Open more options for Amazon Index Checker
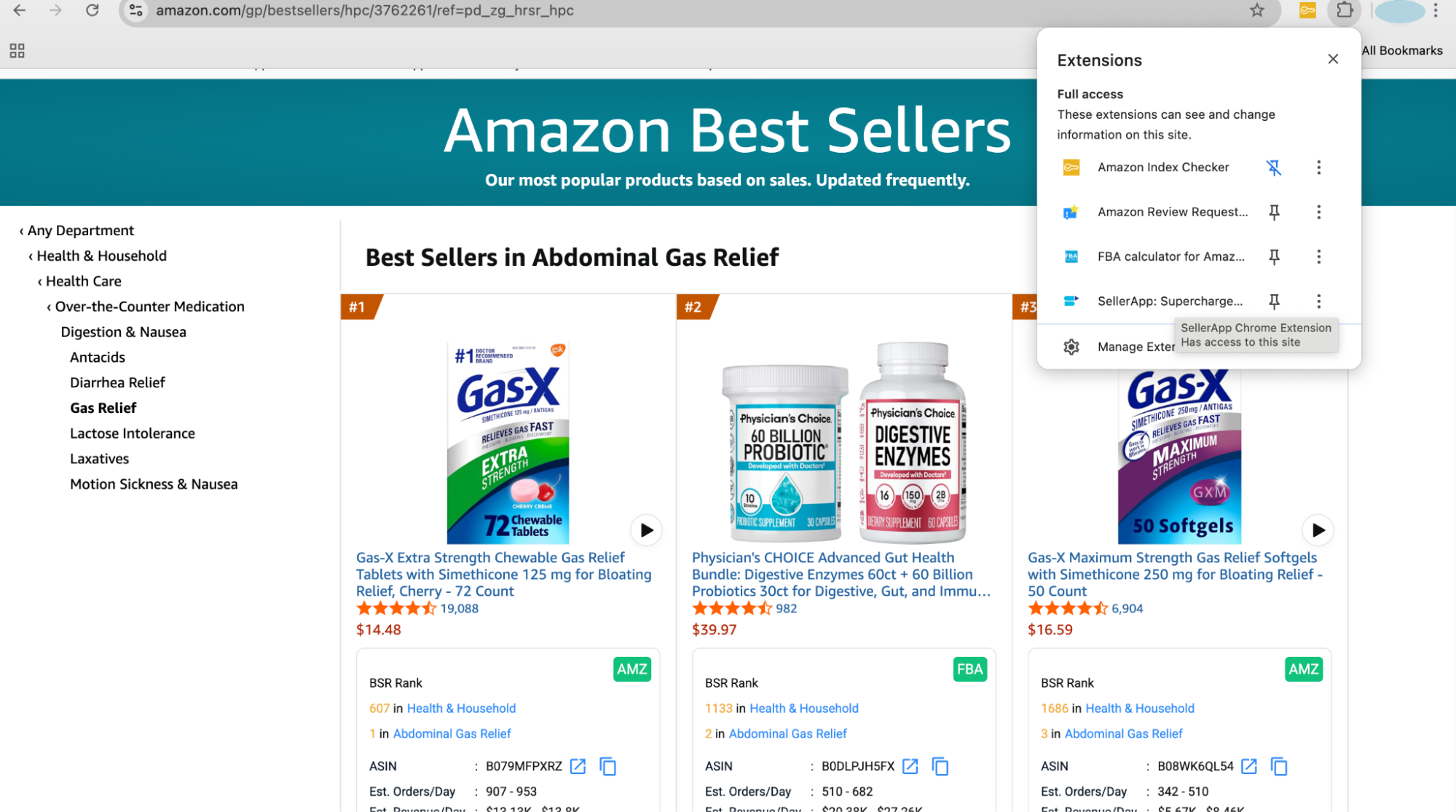Image resolution: width=1456 pixels, height=812 pixels. [1318, 167]
